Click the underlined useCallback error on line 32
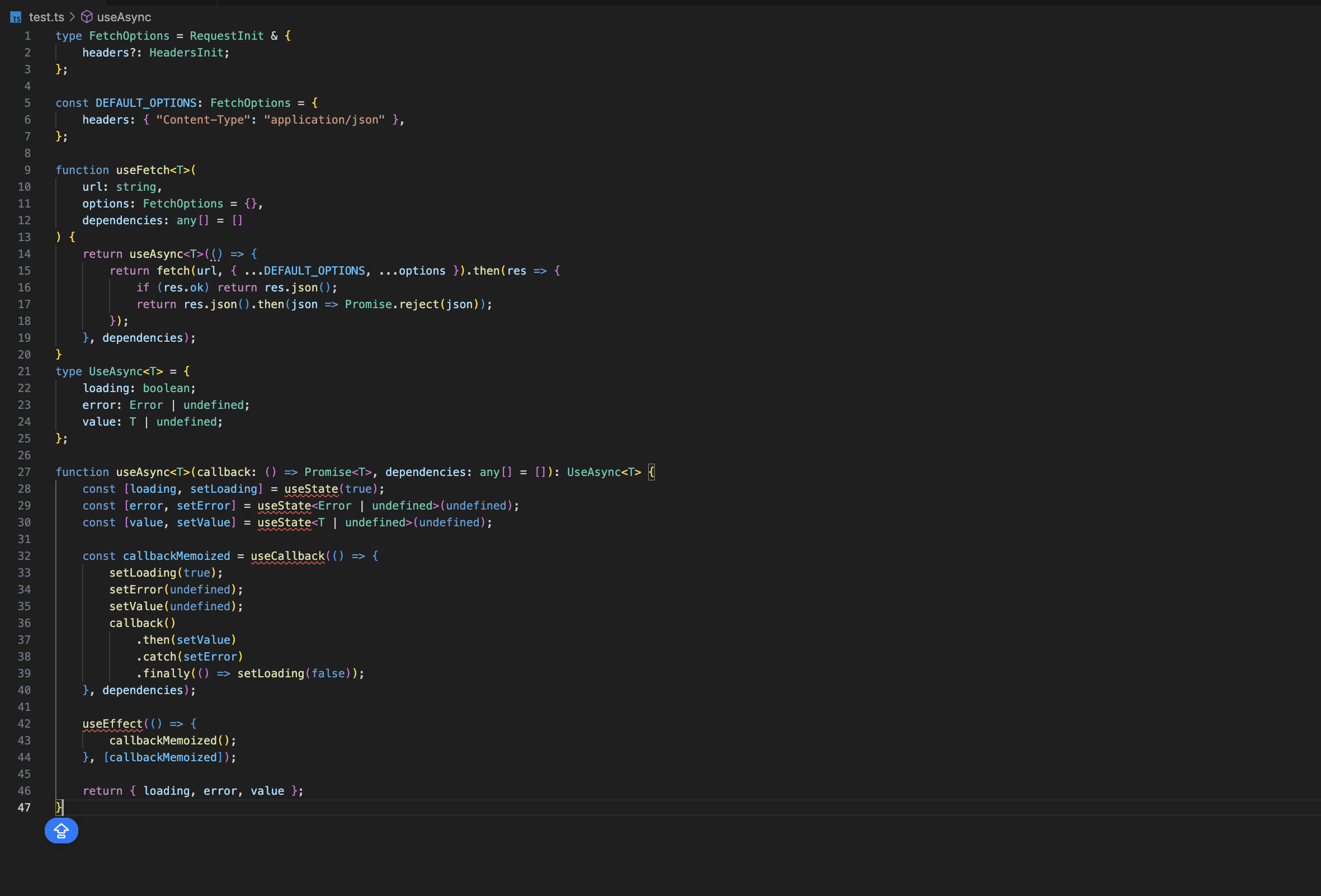 [287, 556]
